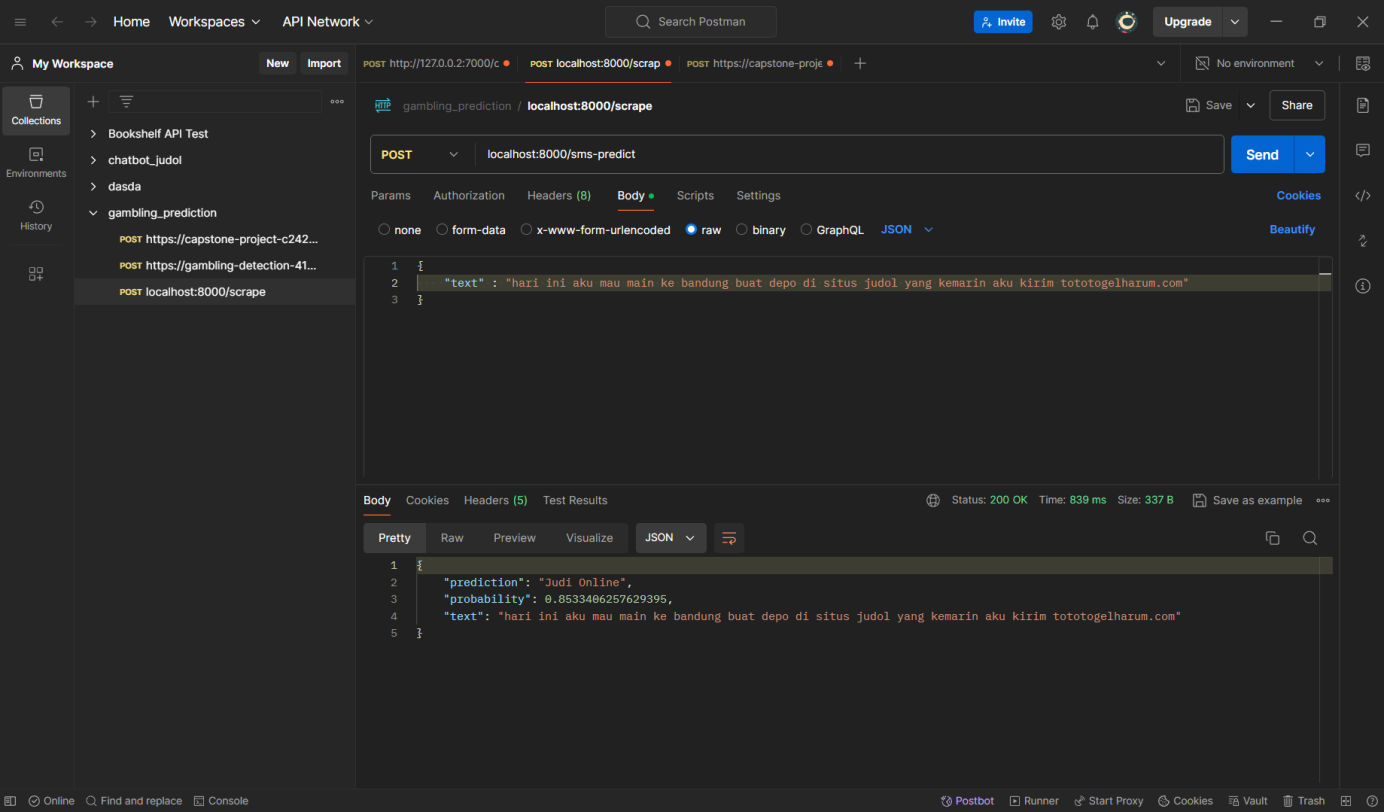Copy the response body
The image size is (1384, 812).
[x=1272, y=538]
